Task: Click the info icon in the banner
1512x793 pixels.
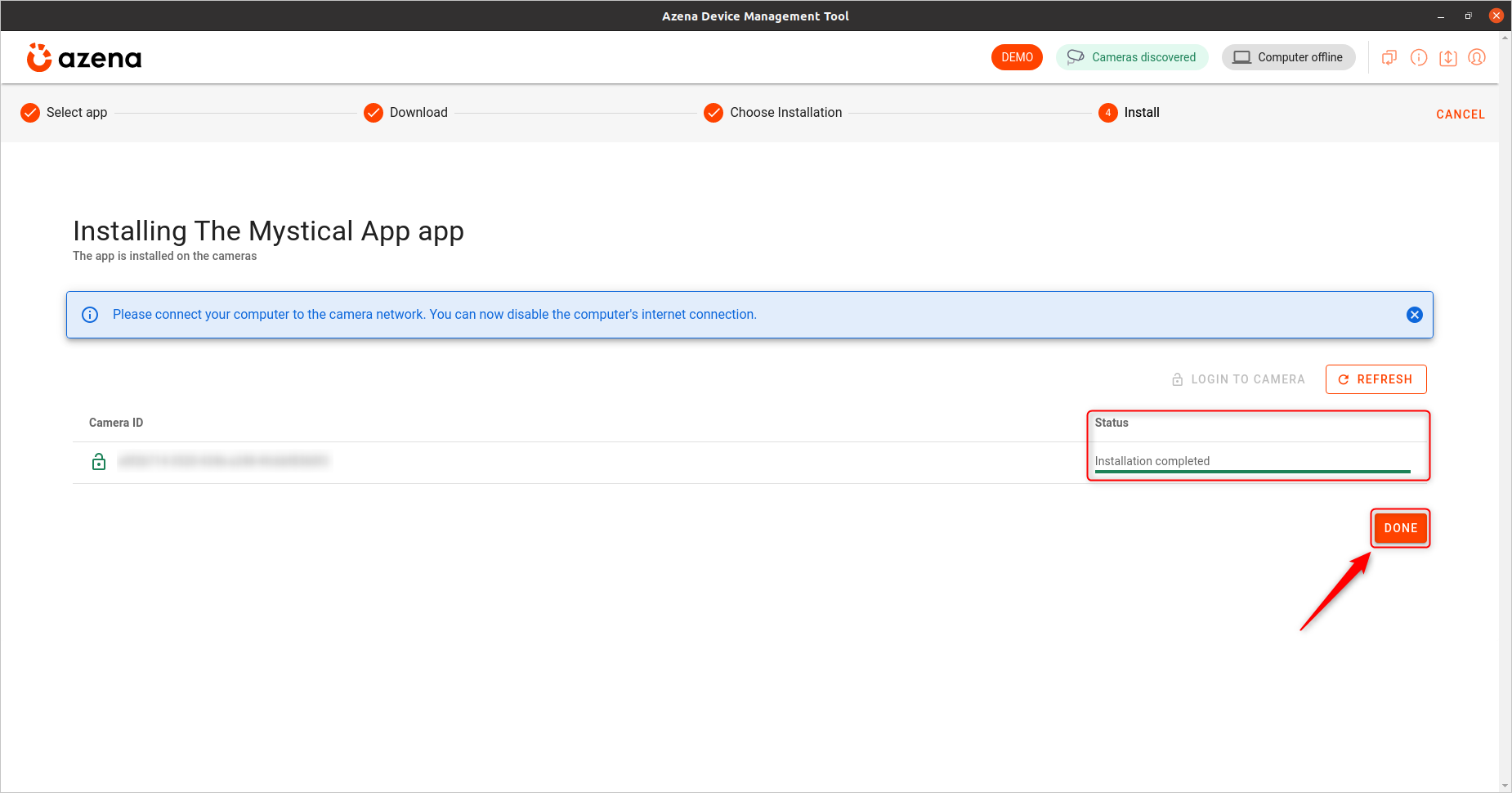Action: click(90, 315)
